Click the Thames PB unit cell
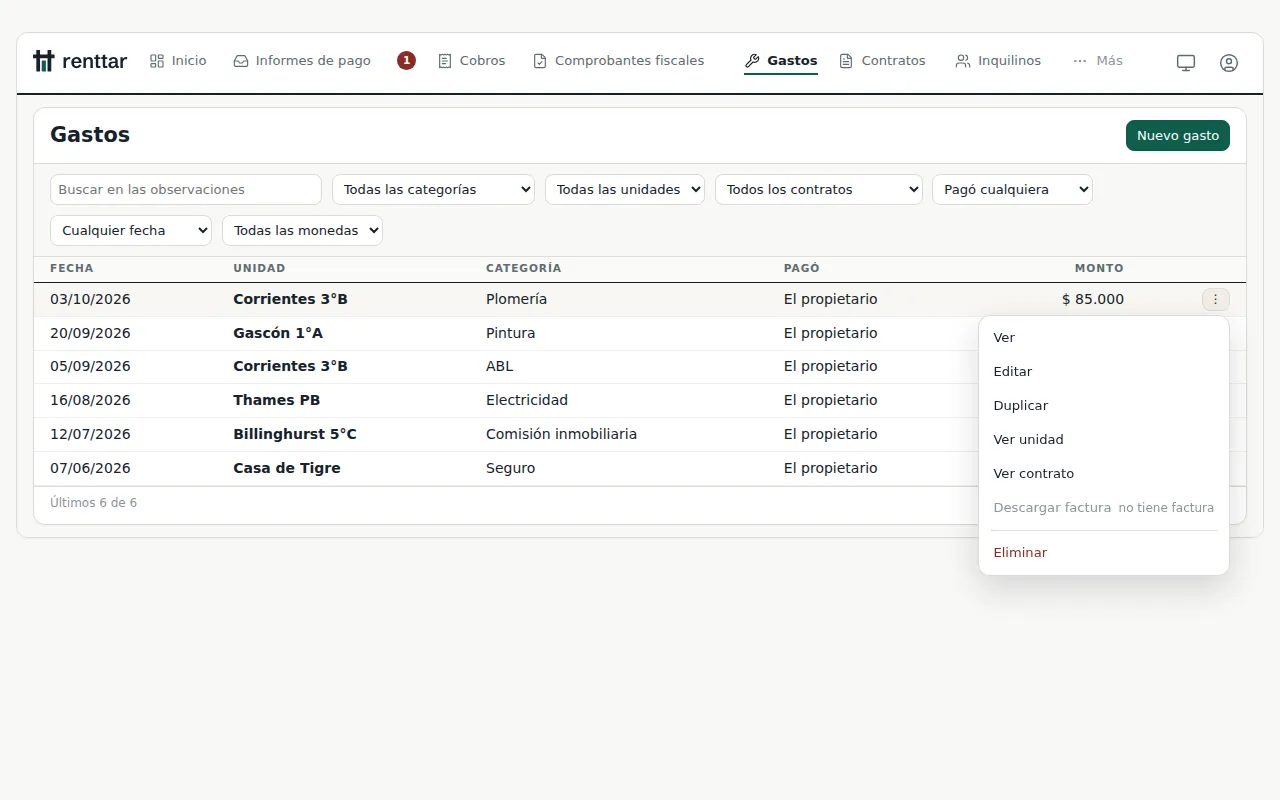 277,400
